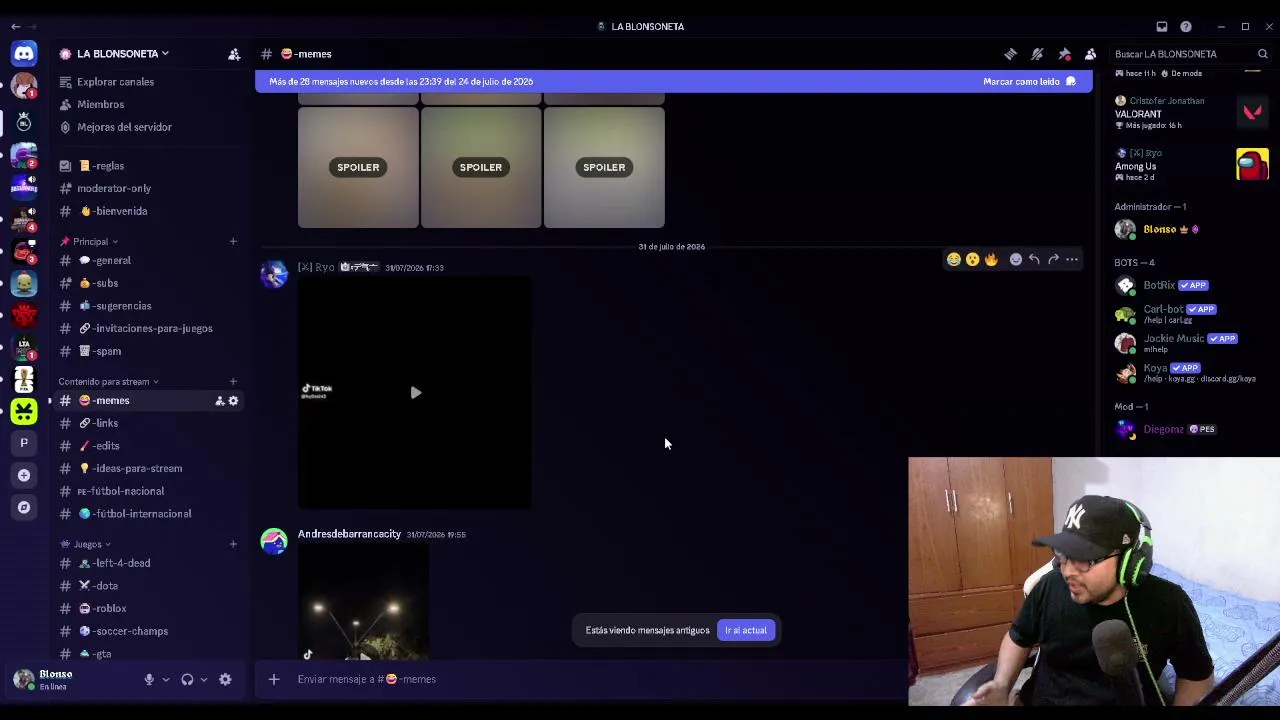Open the reglas channel

(x=150, y=166)
